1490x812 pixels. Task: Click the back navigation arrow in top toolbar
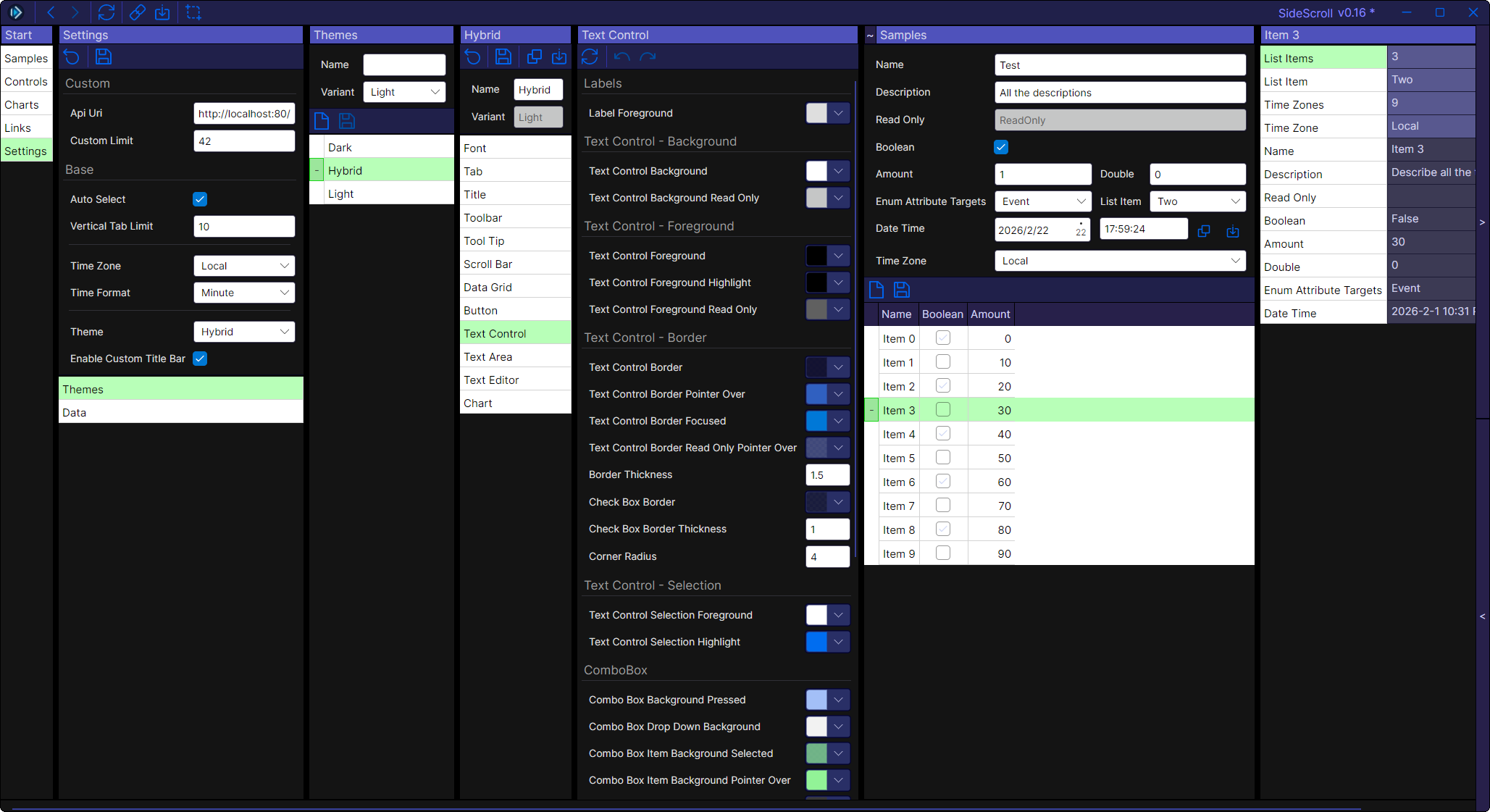pos(51,12)
